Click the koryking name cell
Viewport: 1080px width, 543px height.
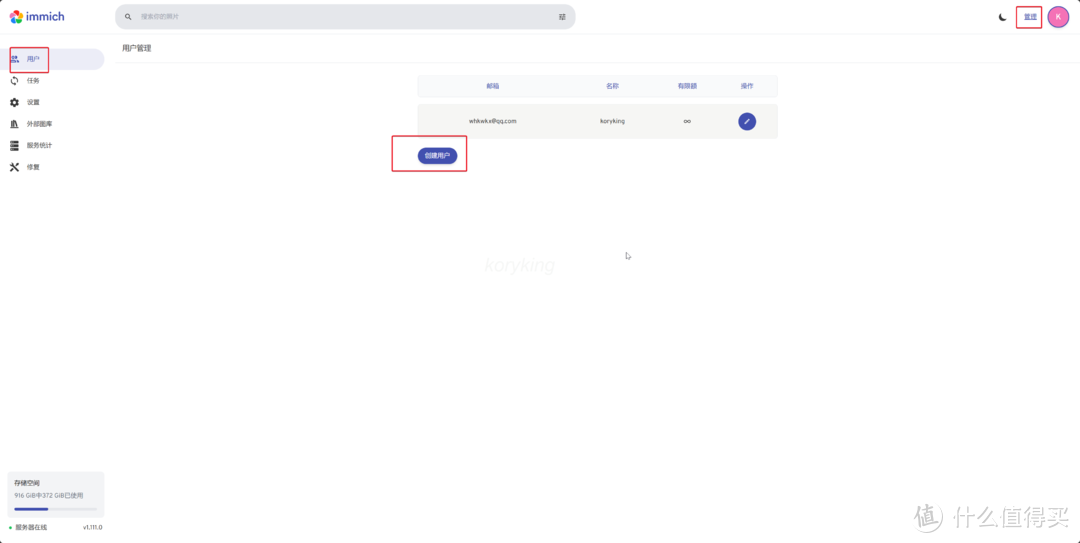(x=612, y=121)
